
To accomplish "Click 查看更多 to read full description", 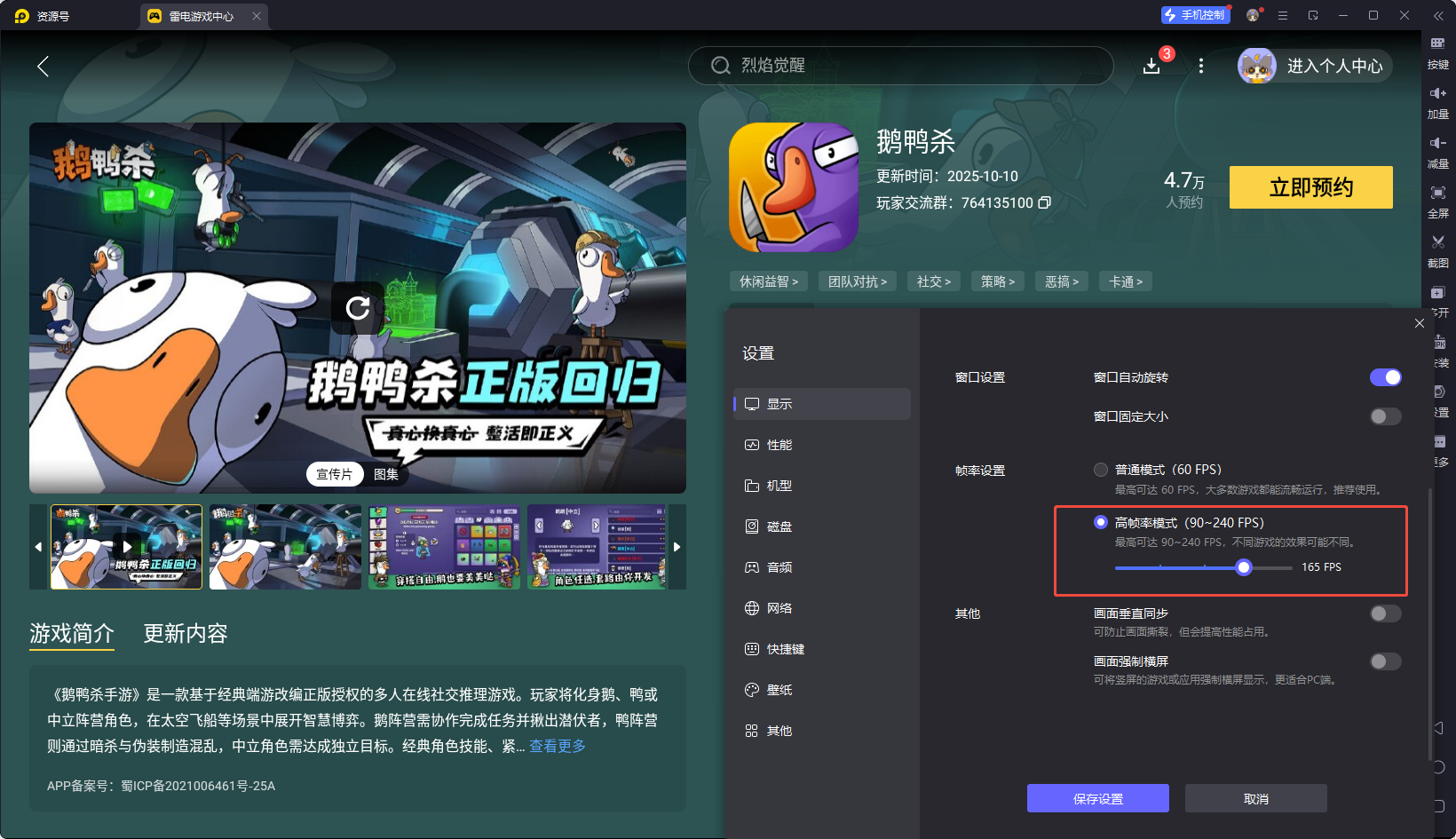I will 557,747.
